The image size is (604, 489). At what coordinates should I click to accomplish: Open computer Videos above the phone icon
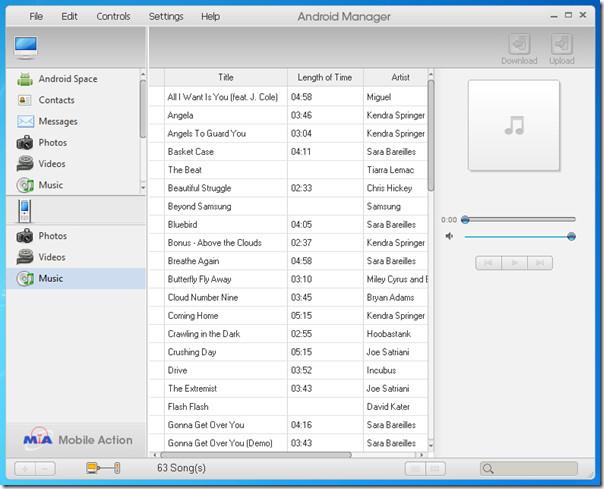(x=41, y=164)
